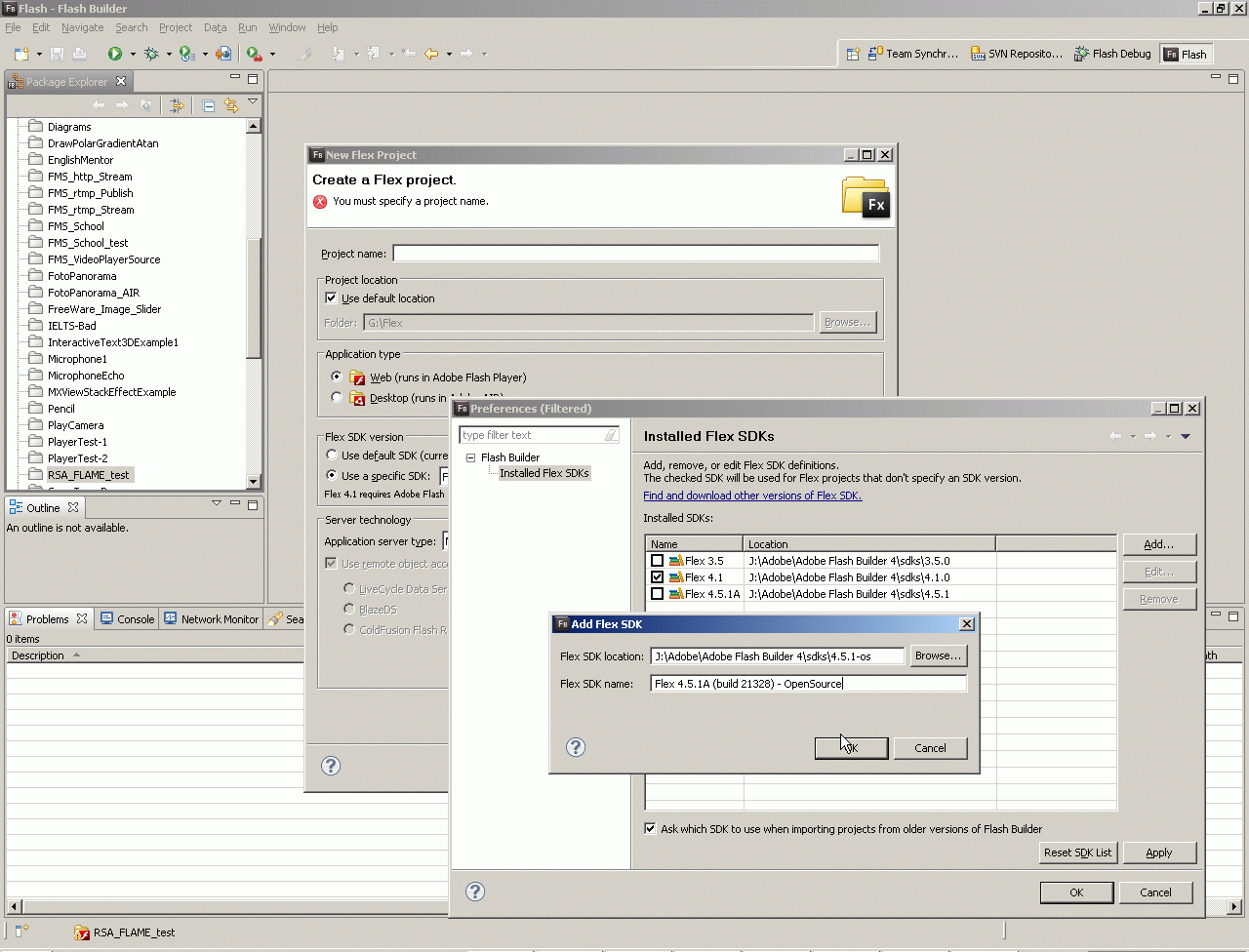This screenshot has height=952, width=1249.
Task: Toggle Link with Editor in Package Explorer
Action: [x=231, y=105]
